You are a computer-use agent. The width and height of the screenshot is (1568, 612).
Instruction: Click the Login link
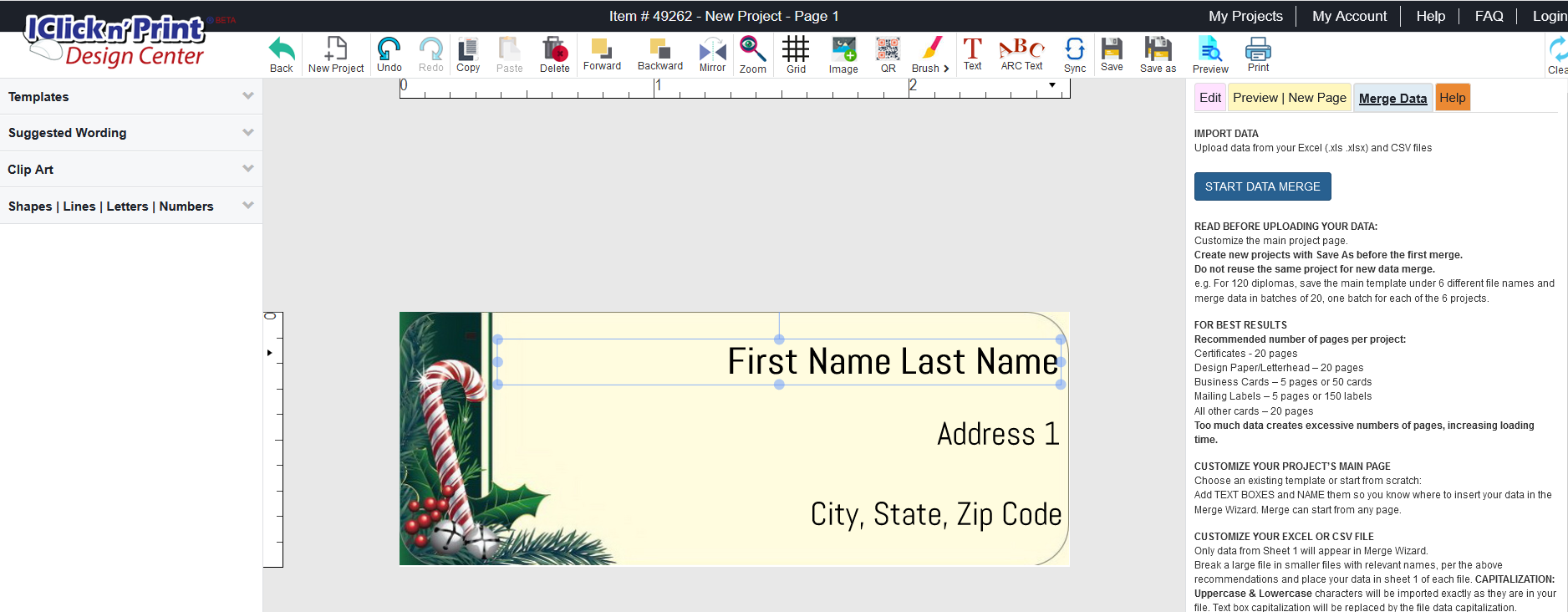[1550, 16]
